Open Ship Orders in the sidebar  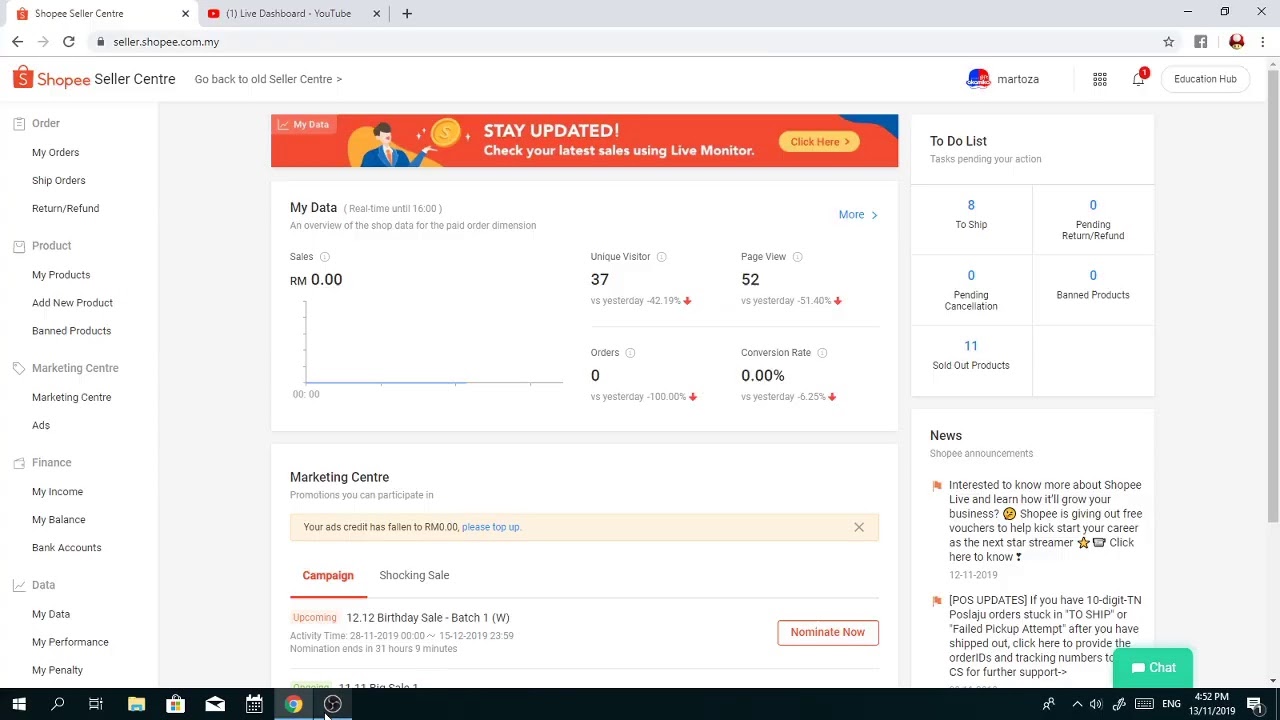click(x=58, y=181)
